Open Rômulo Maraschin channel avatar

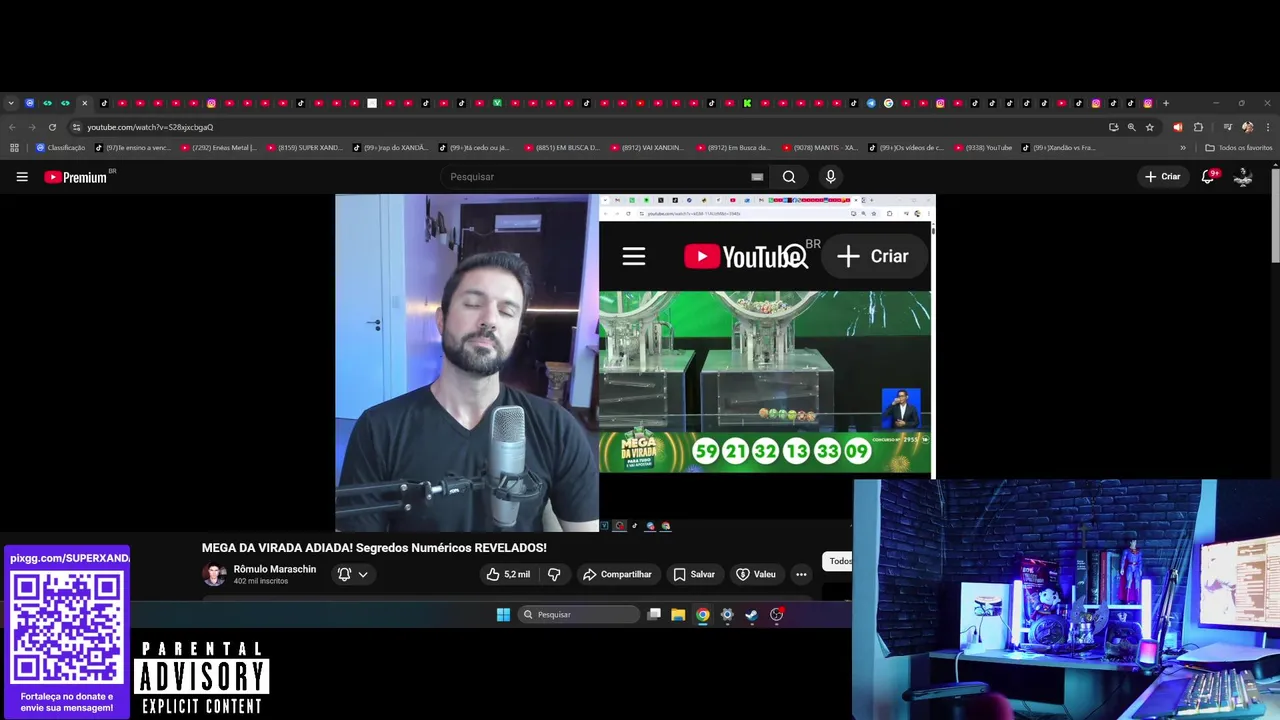click(x=214, y=574)
